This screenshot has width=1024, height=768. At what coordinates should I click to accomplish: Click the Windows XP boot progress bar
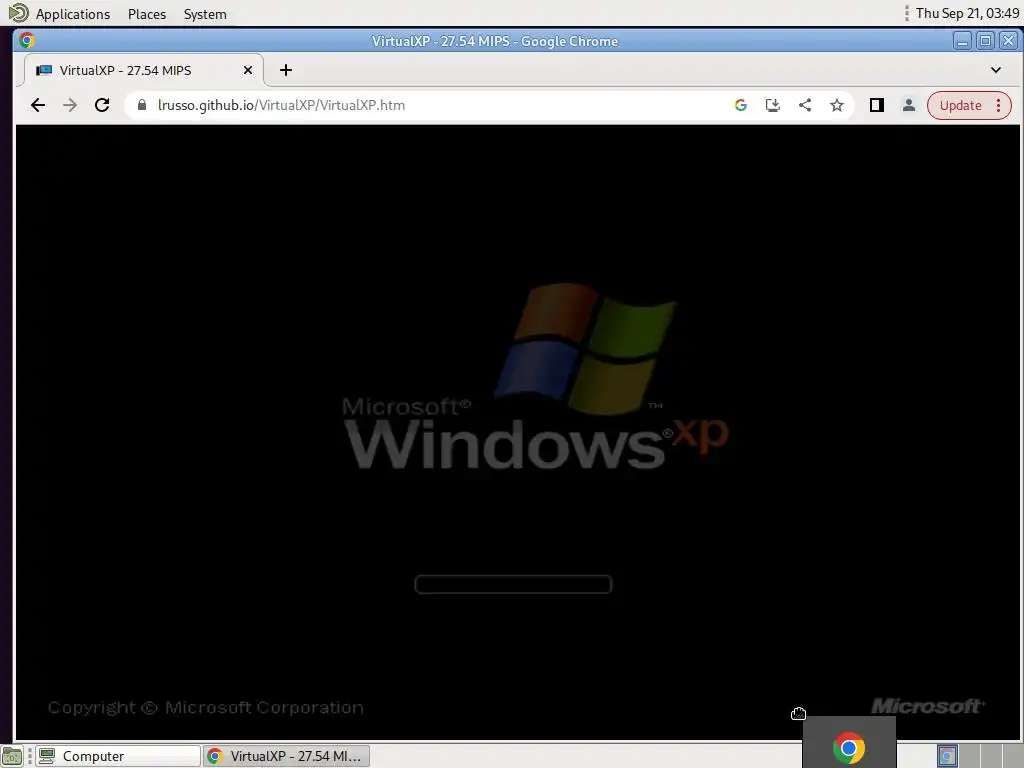point(513,584)
